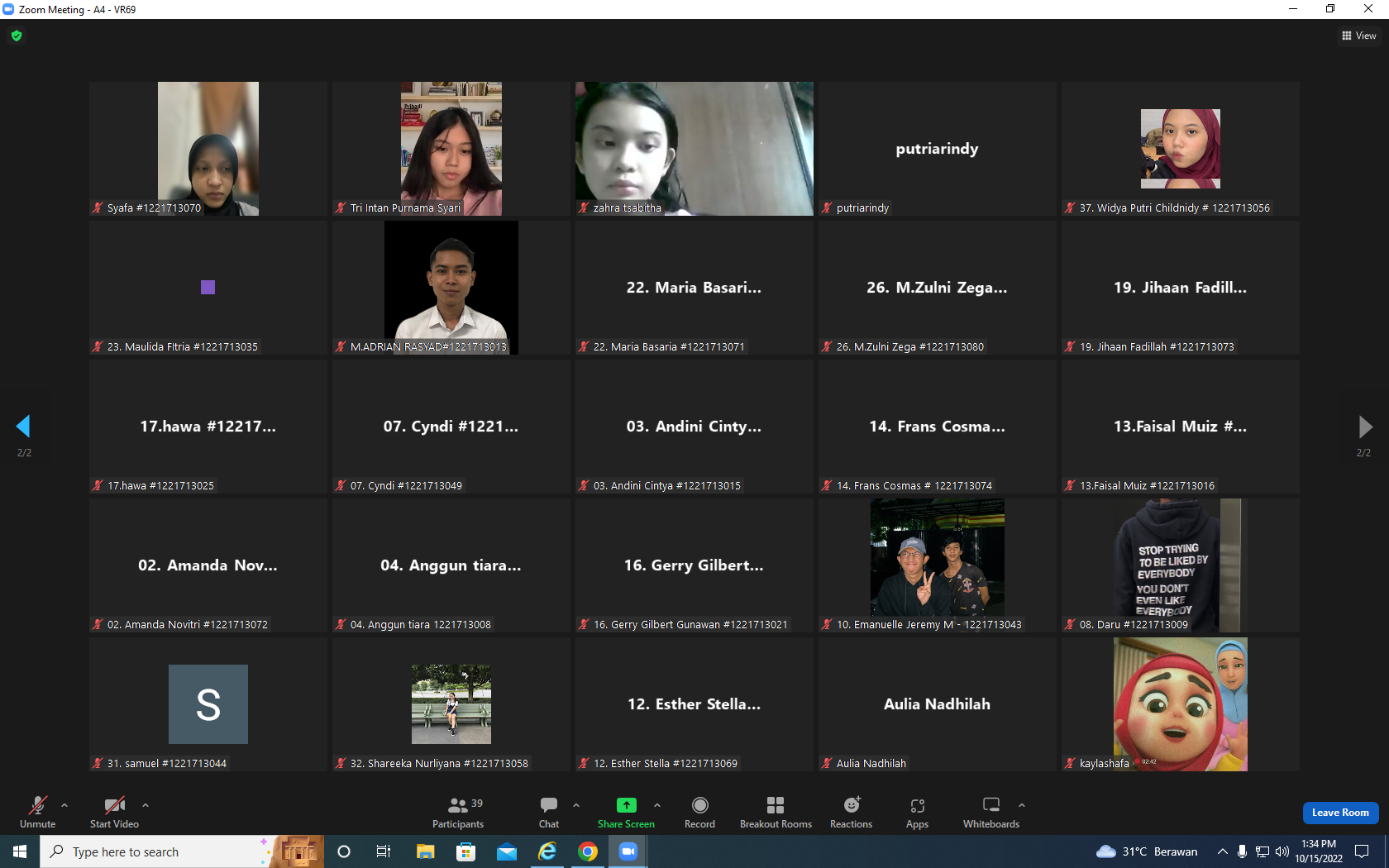Click the green Share Screen icon
Screen dimensions: 1389x868
pos(626,805)
